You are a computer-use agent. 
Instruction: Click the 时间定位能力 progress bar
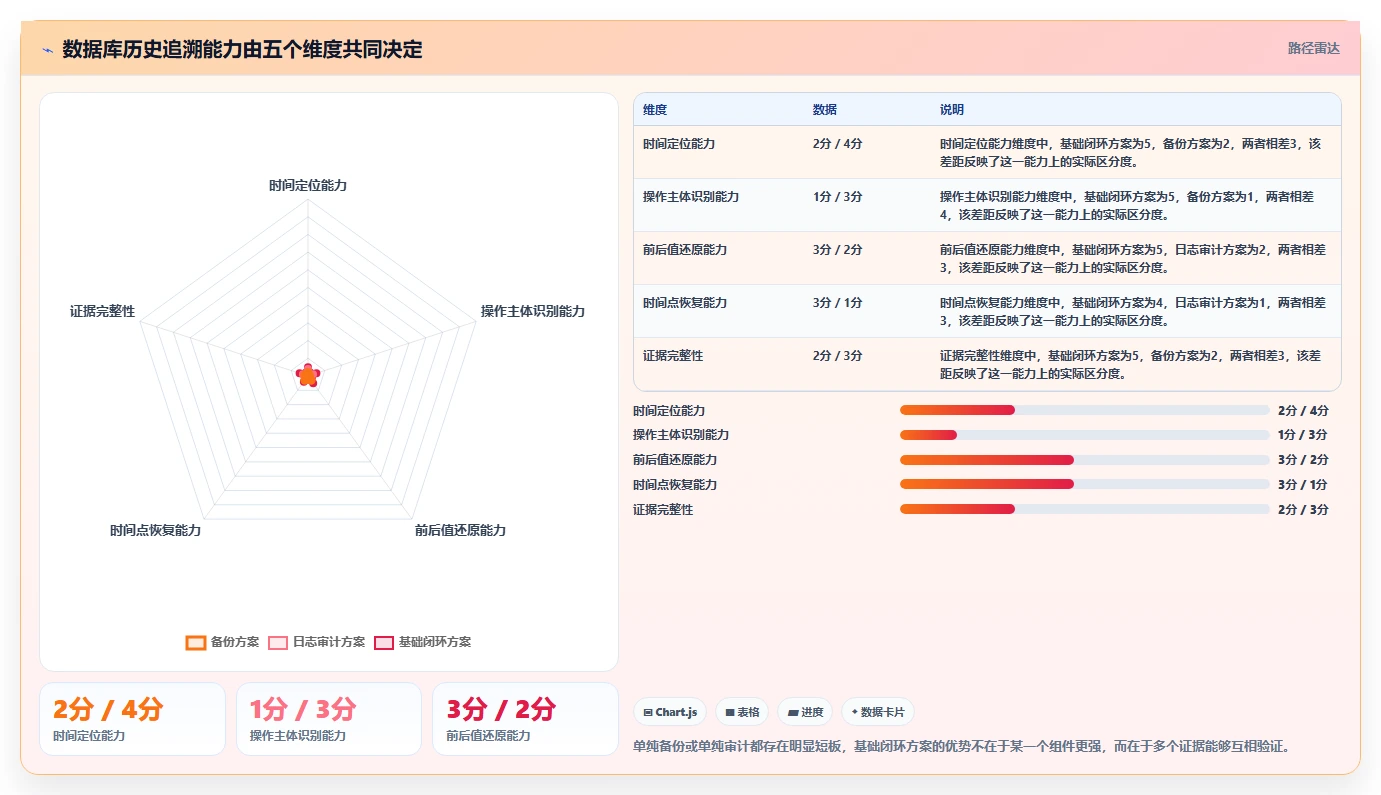coord(1085,410)
